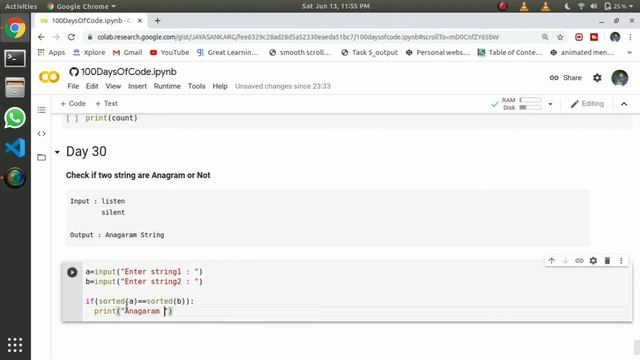Open RAM and Disk runtime dropdown
Viewport: 640px width, 360px height.
[550, 104]
